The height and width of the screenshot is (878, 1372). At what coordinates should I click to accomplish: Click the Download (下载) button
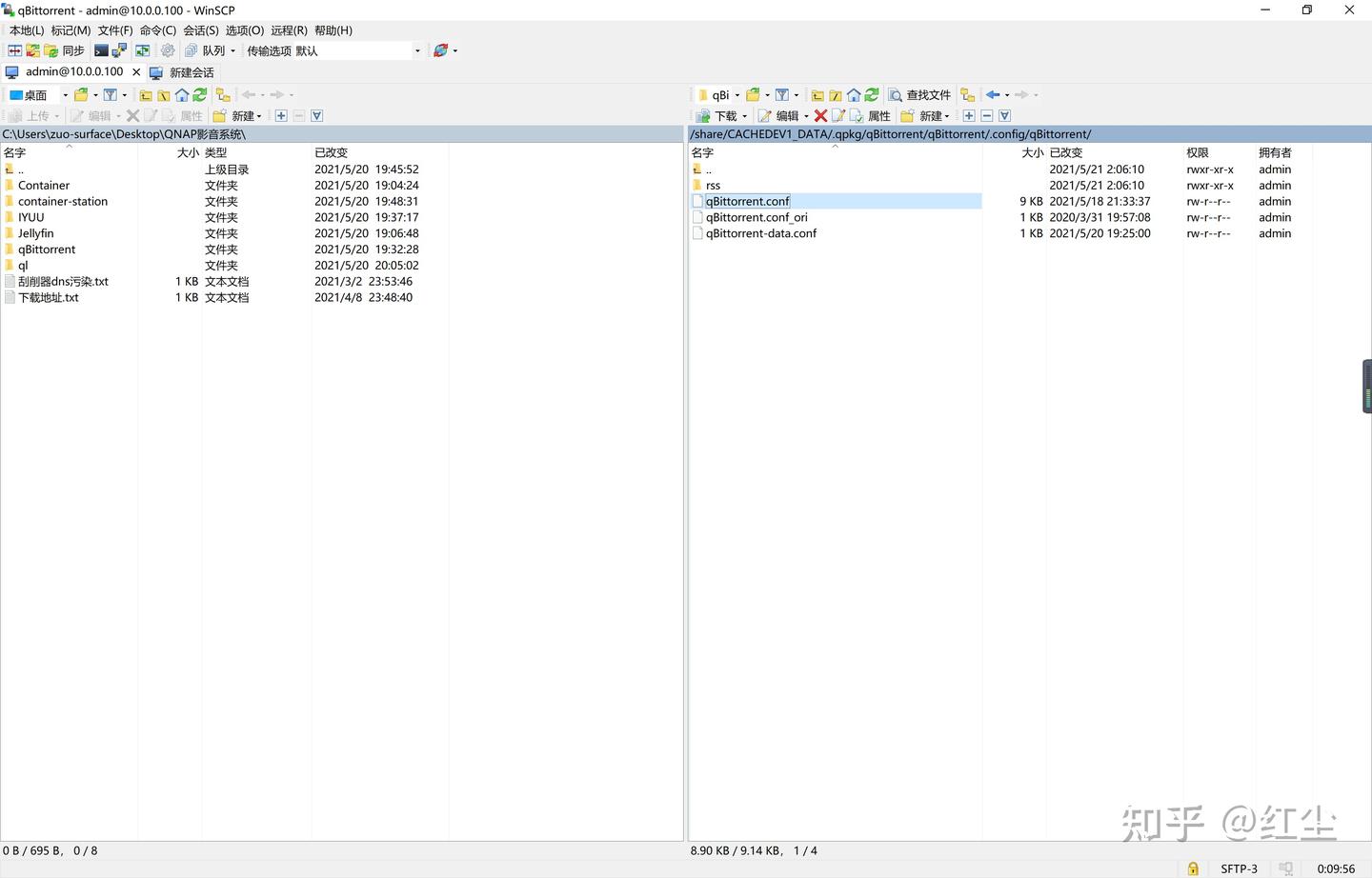point(716,115)
